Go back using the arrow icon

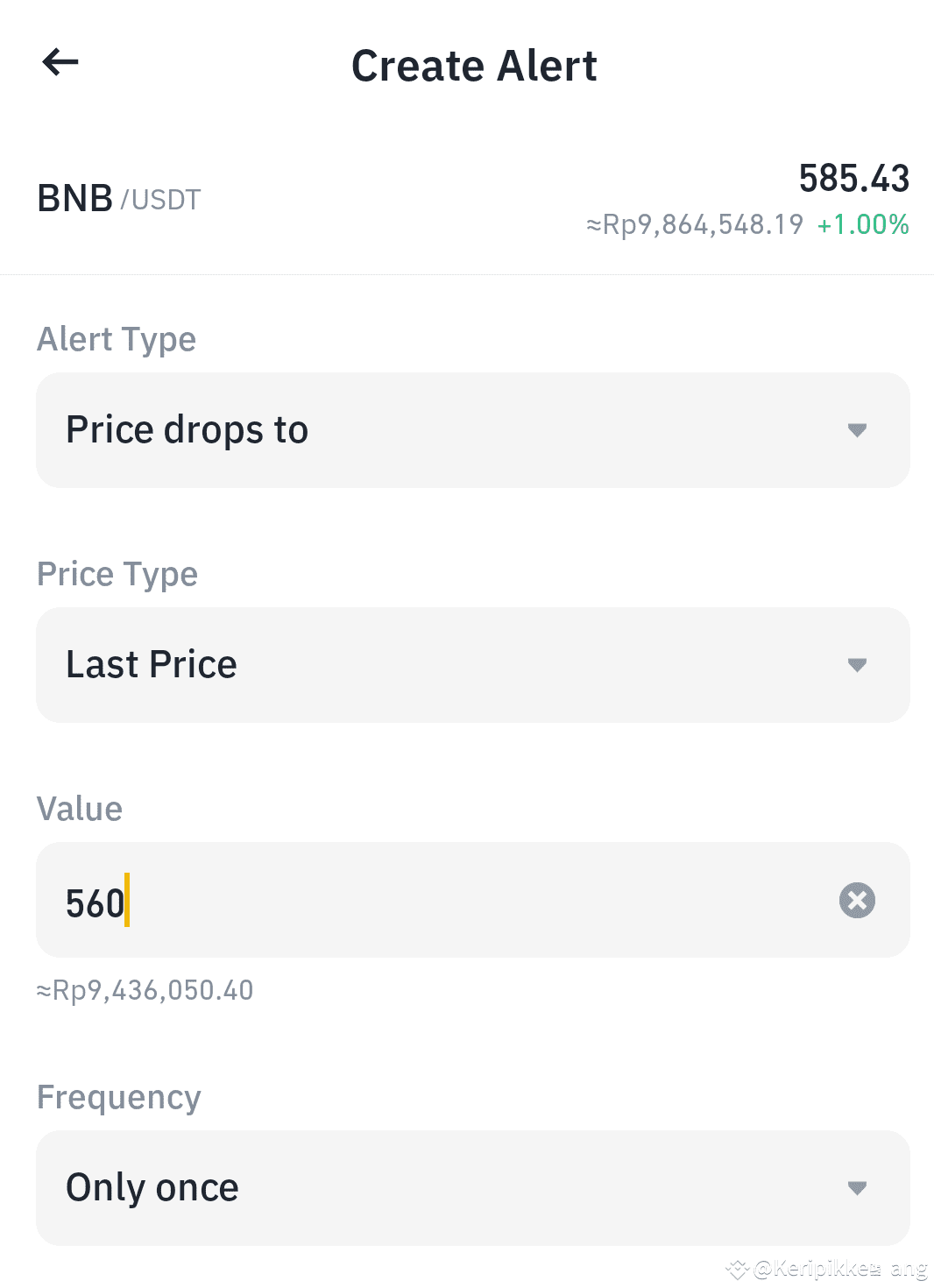[60, 62]
